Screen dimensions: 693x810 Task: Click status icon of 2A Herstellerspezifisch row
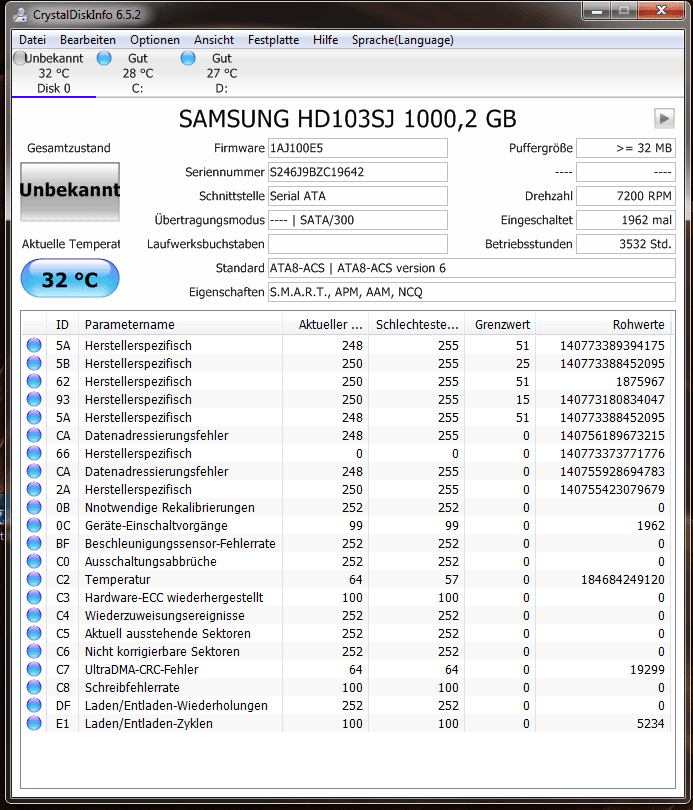pos(34,489)
